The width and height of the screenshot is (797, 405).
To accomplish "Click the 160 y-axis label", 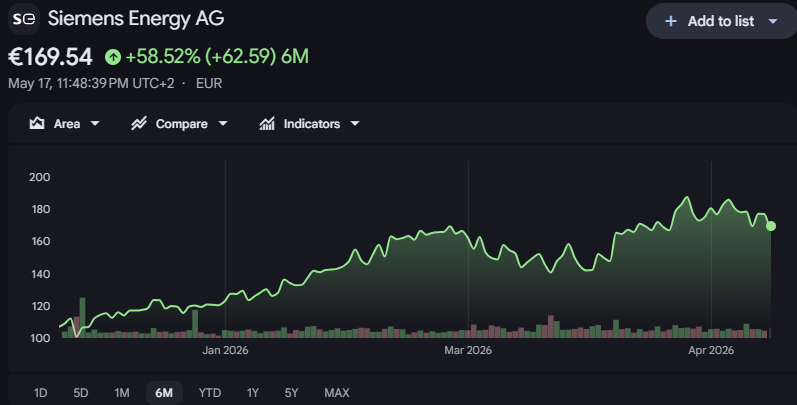I will [x=40, y=241].
